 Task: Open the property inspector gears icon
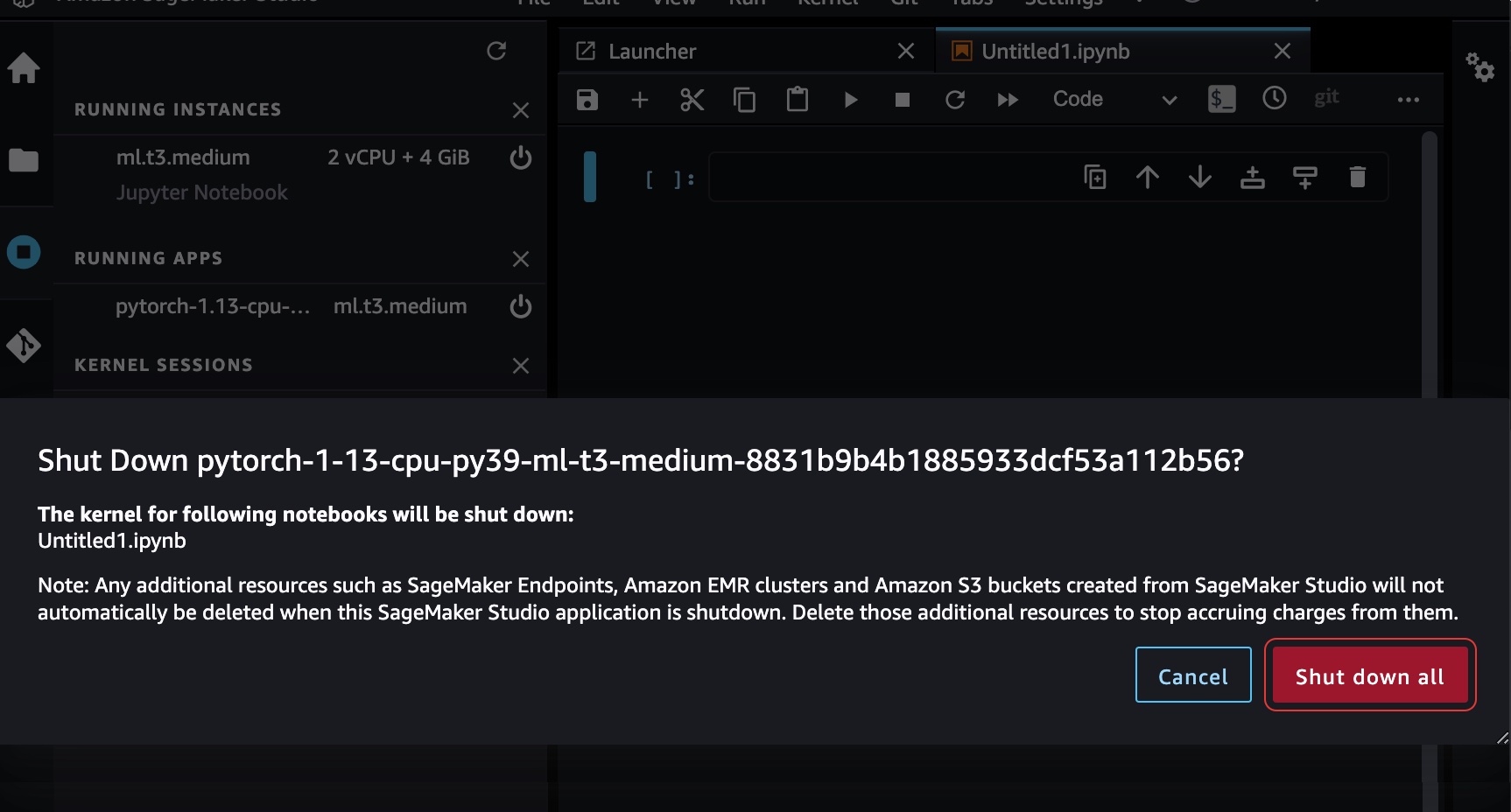(1480, 67)
